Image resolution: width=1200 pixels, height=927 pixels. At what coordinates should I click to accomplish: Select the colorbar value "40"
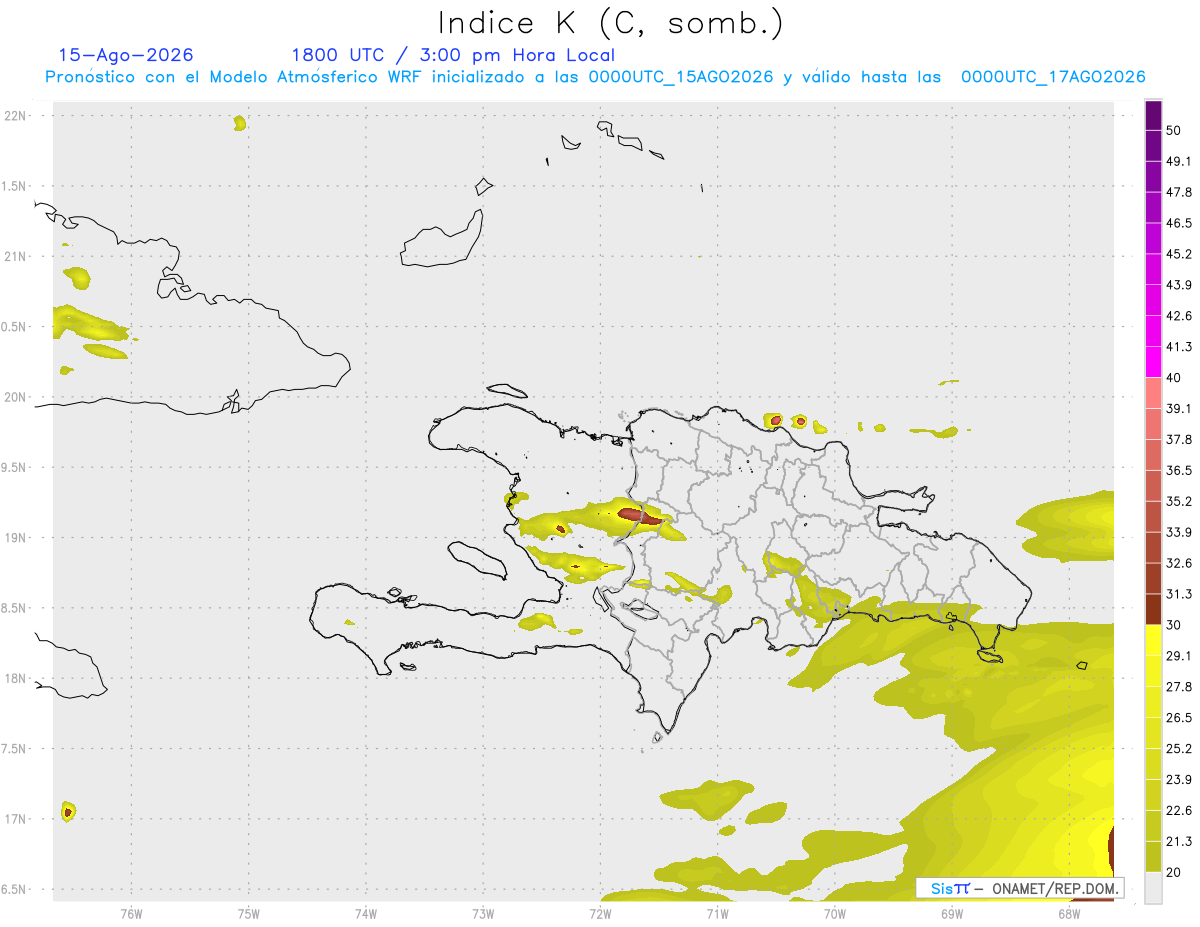(1174, 377)
